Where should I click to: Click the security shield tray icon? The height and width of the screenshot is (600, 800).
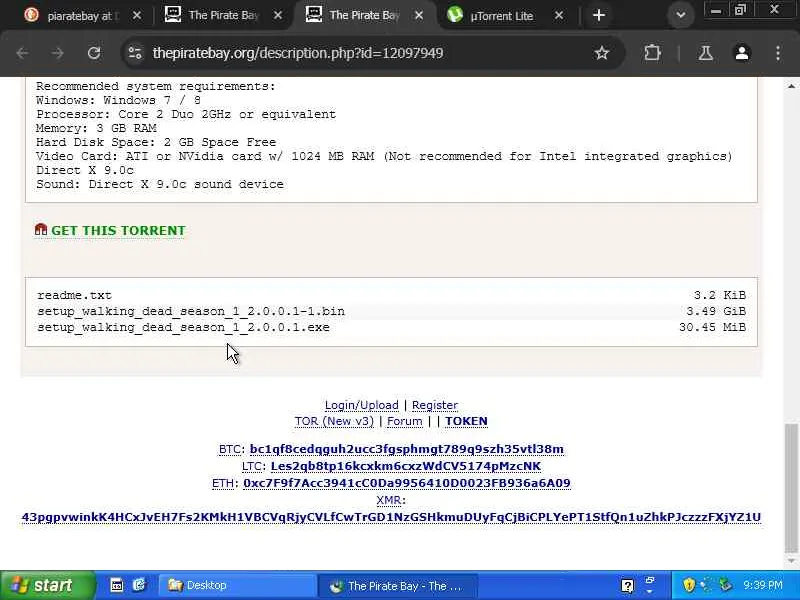click(689, 585)
